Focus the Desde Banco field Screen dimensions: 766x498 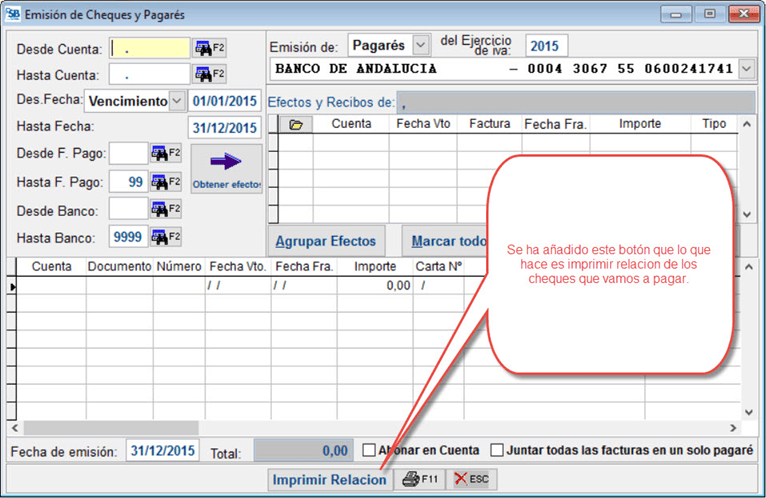click(x=128, y=210)
